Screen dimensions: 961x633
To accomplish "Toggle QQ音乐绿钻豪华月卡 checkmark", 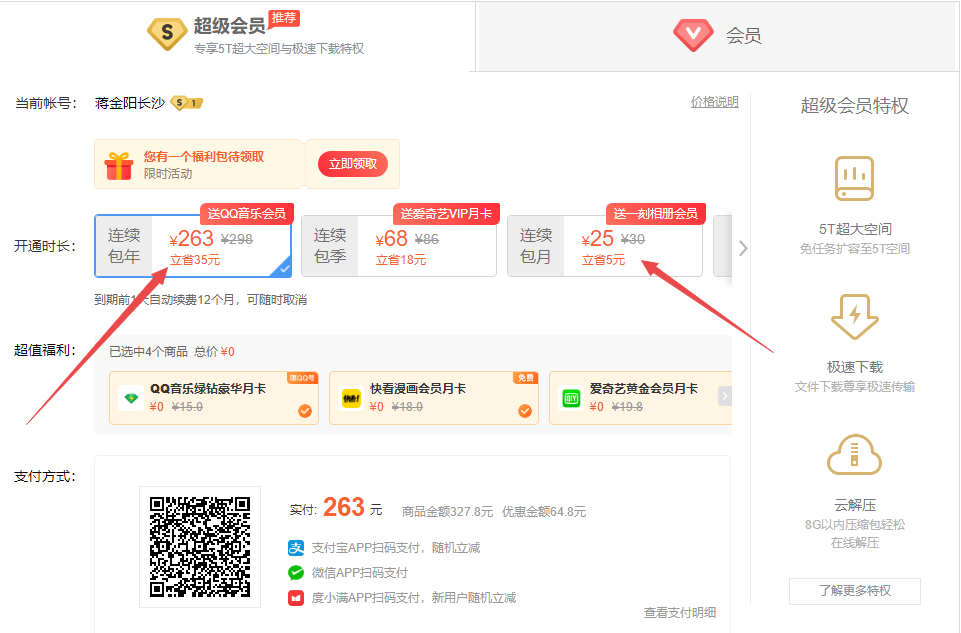I will (x=305, y=411).
